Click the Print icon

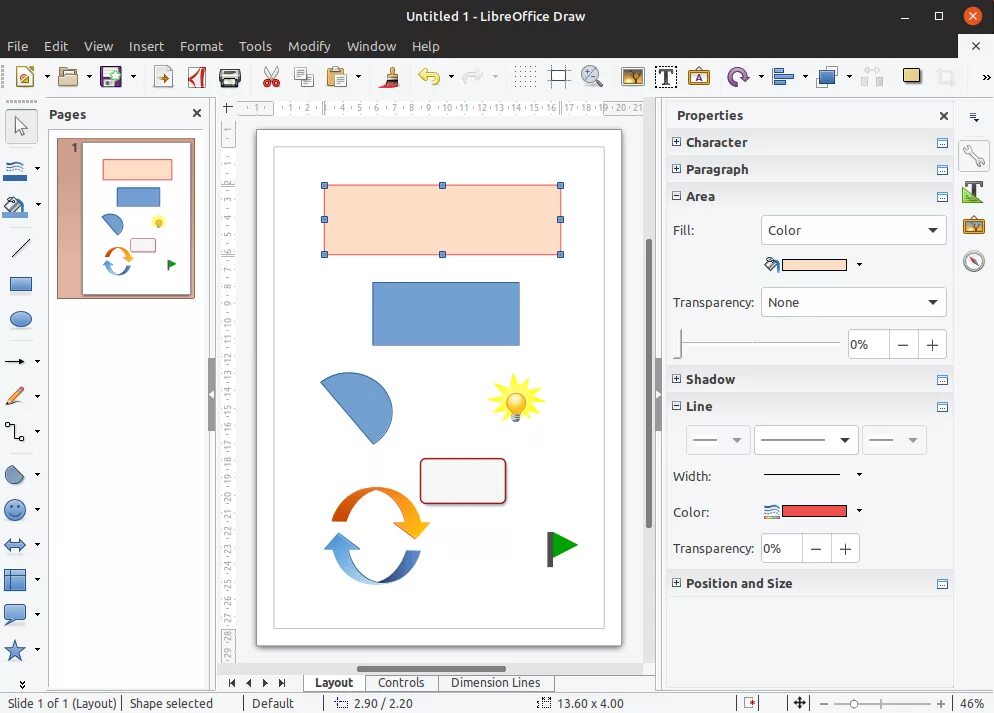pyautogui.click(x=229, y=77)
